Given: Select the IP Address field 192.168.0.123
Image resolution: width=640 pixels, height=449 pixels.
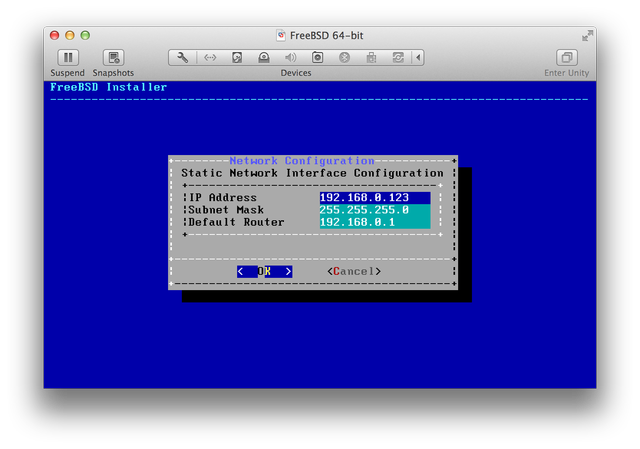Looking at the screenshot, I should 375,198.
